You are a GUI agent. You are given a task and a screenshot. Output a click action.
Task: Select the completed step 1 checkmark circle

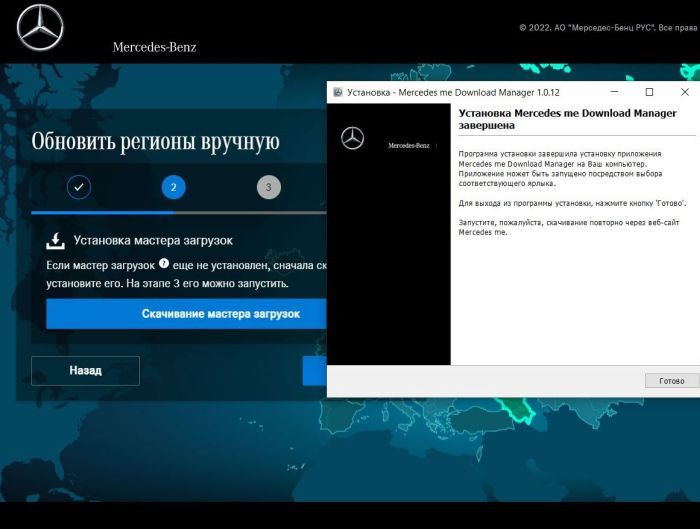(79, 187)
